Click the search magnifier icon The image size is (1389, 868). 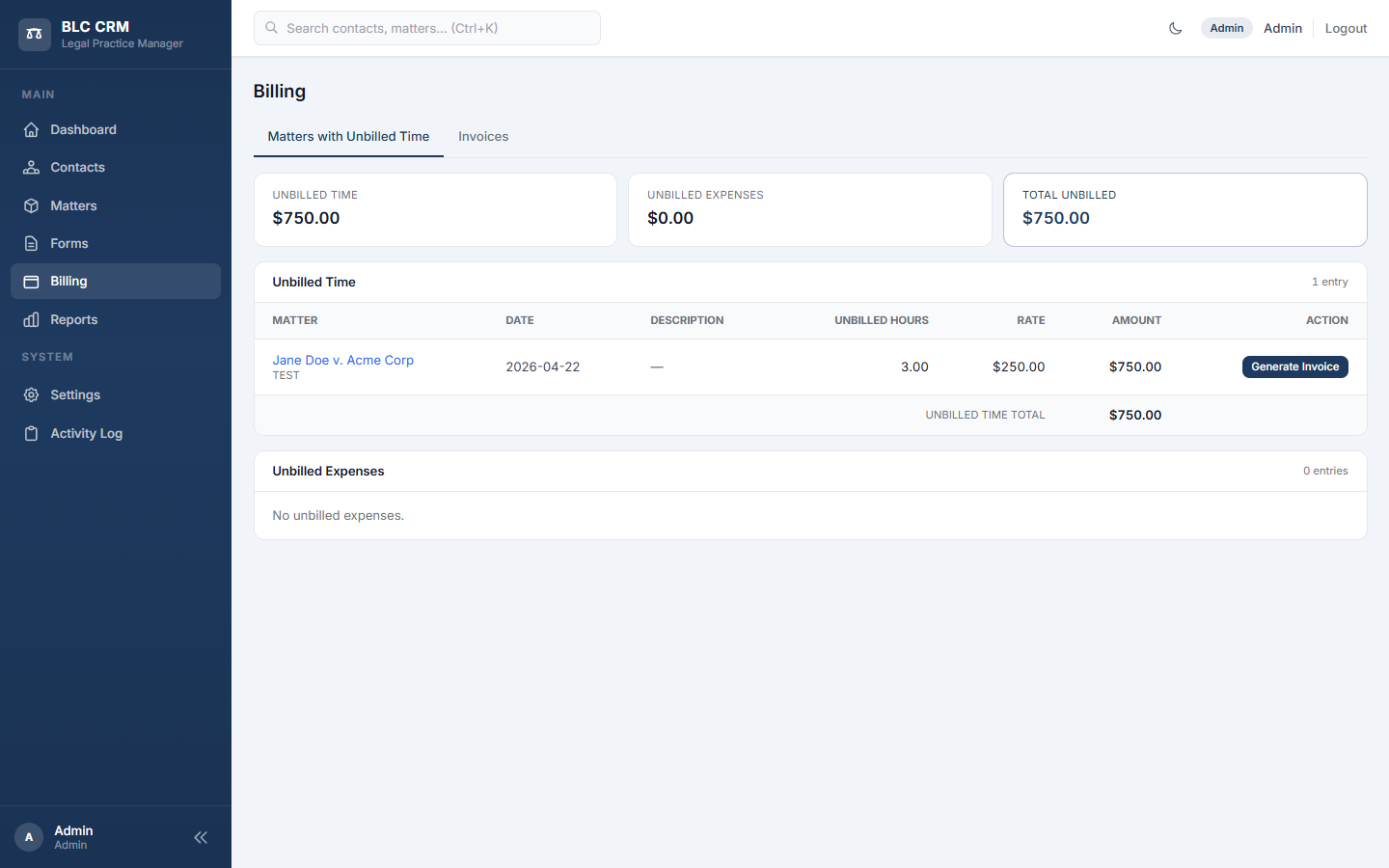pos(272,28)
